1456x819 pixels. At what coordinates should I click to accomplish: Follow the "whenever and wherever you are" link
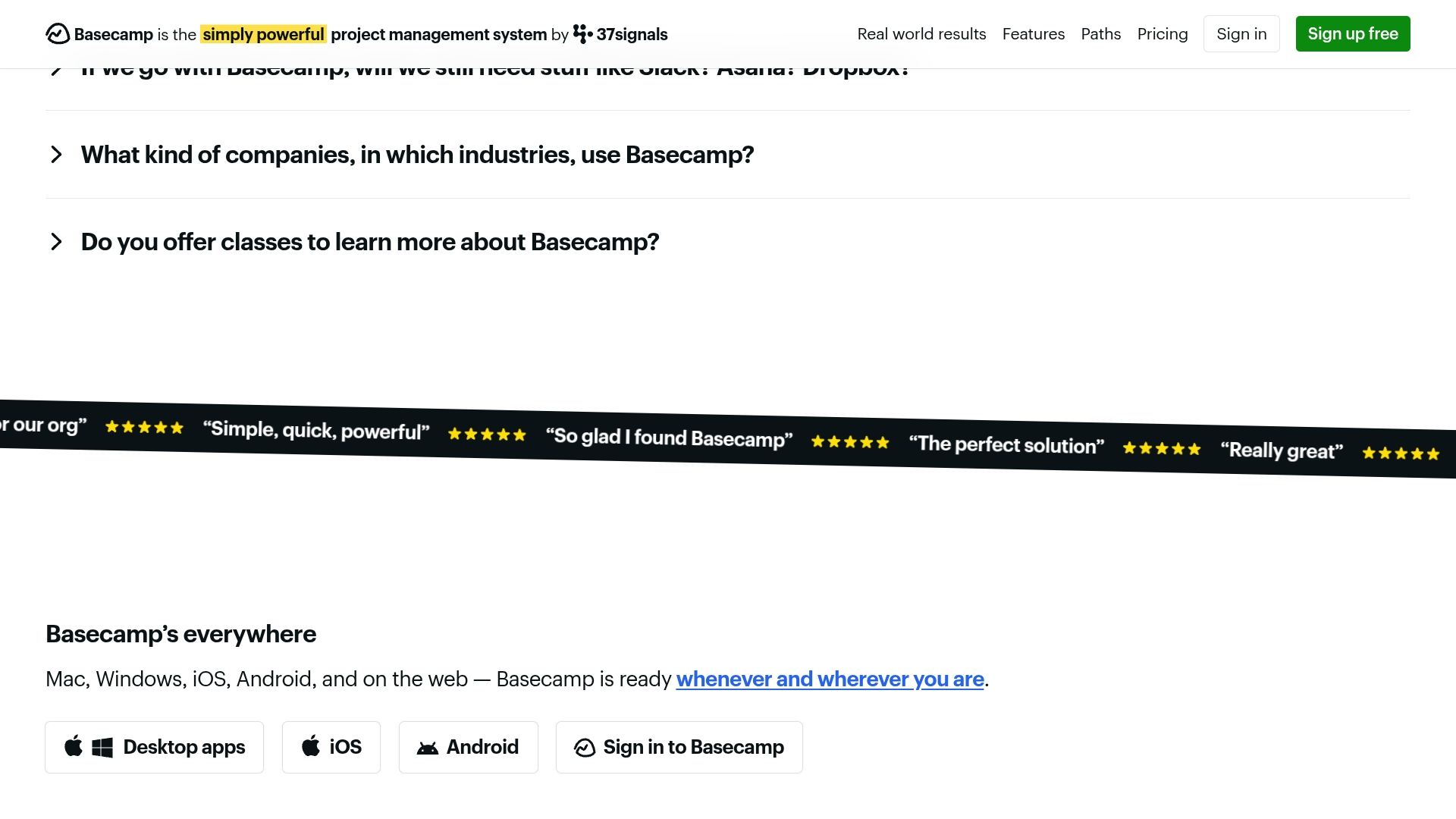[x=830, y=679]
